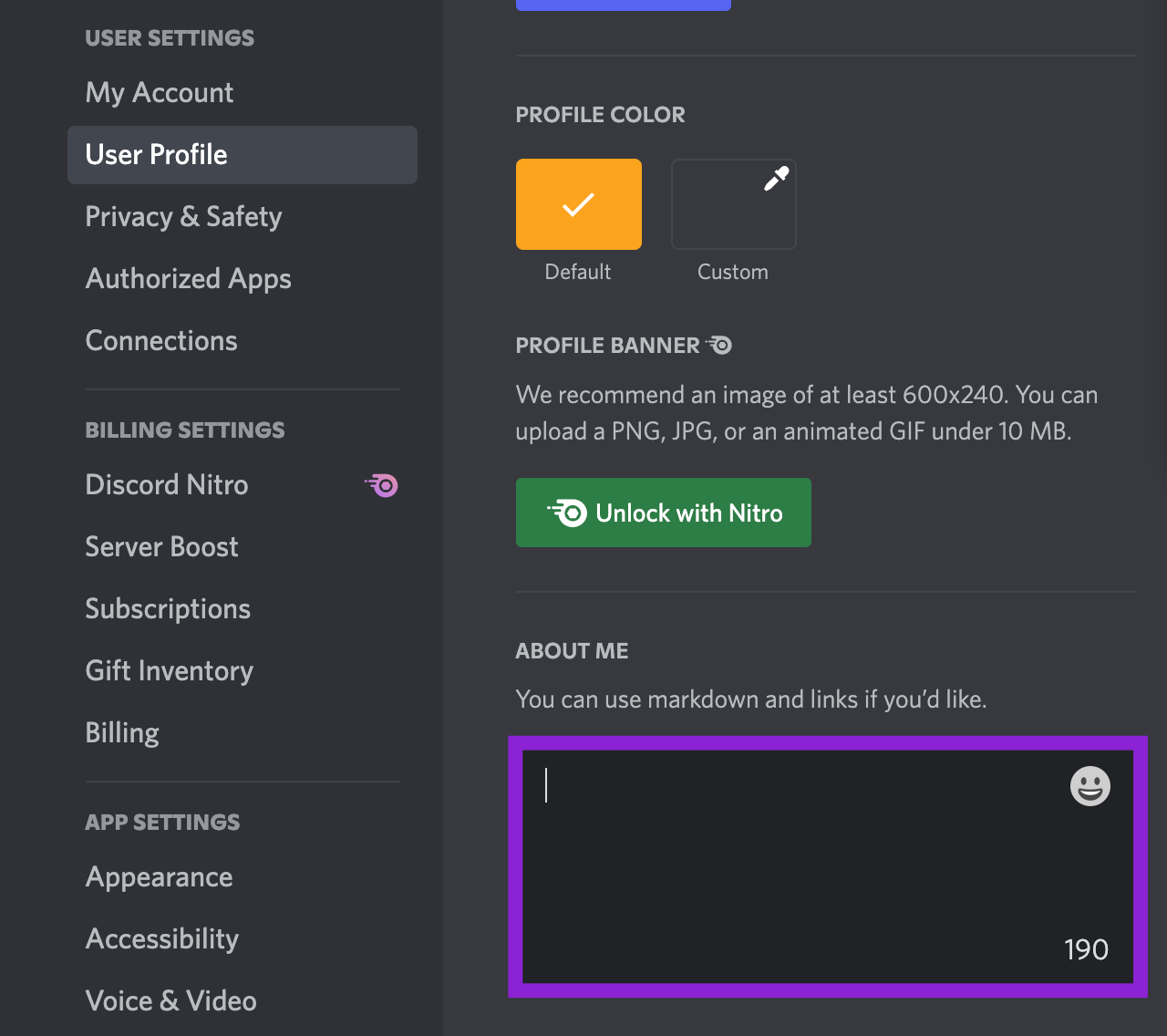Click the Nitro icon beside Discord Nitro
The width and height of the screenshot is (1167, 1036).
point(383,485)
